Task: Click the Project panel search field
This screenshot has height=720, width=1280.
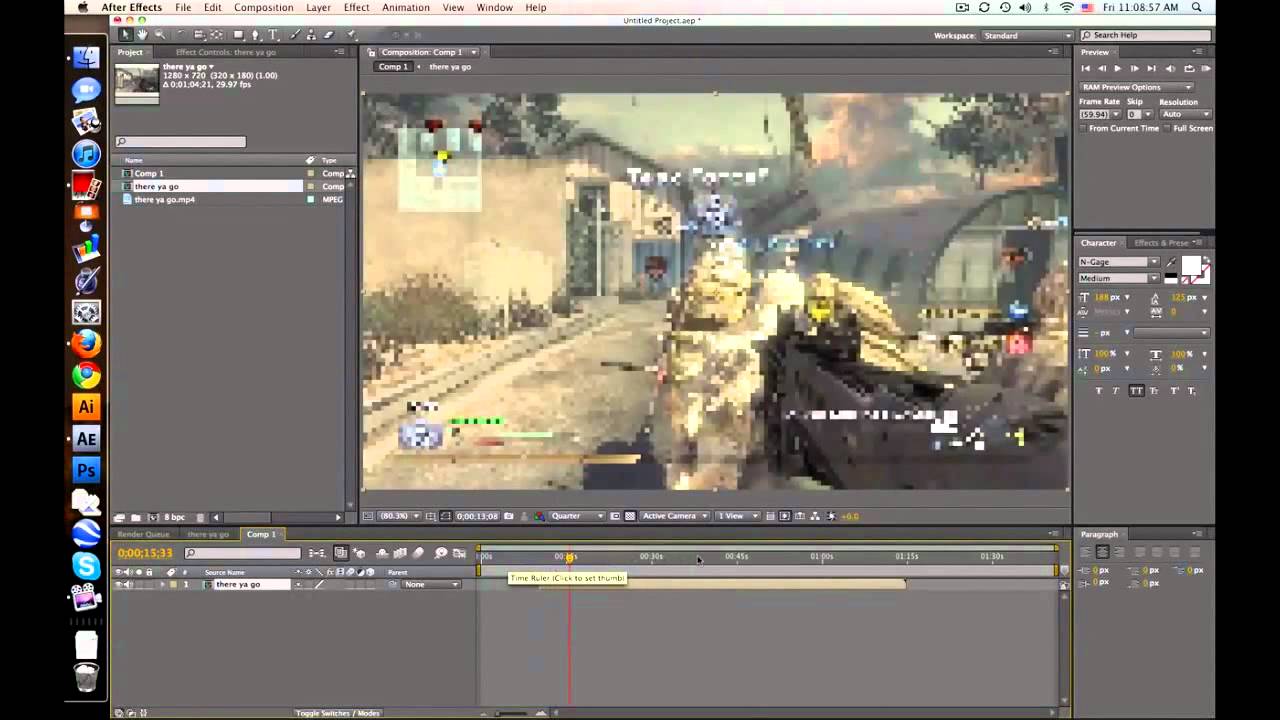Action: pos(180,142)
